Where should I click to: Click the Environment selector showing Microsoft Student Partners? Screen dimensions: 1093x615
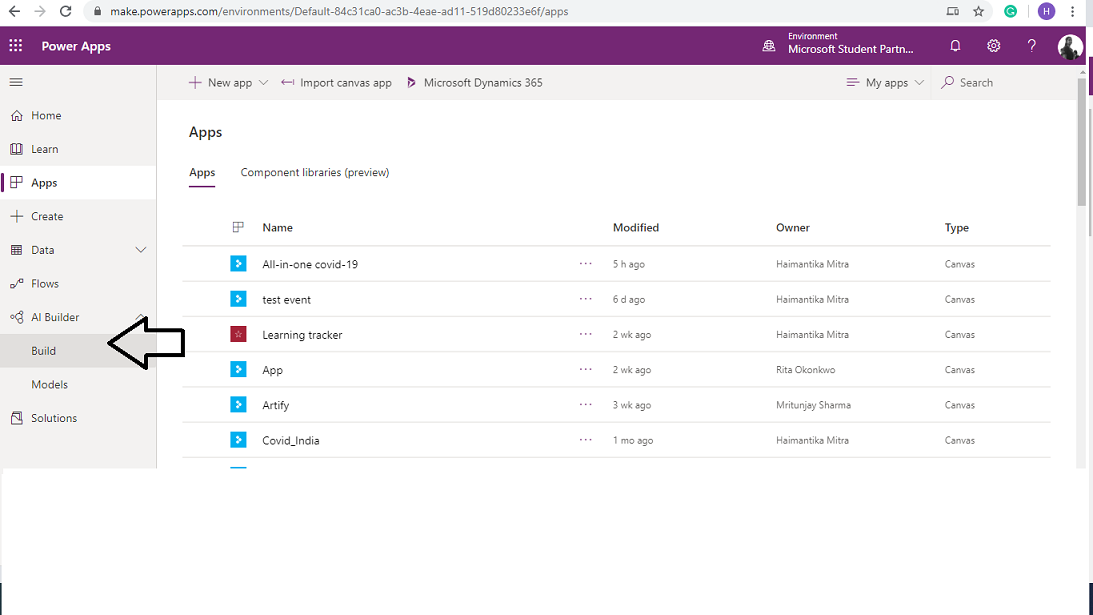(x=846, y=45)
